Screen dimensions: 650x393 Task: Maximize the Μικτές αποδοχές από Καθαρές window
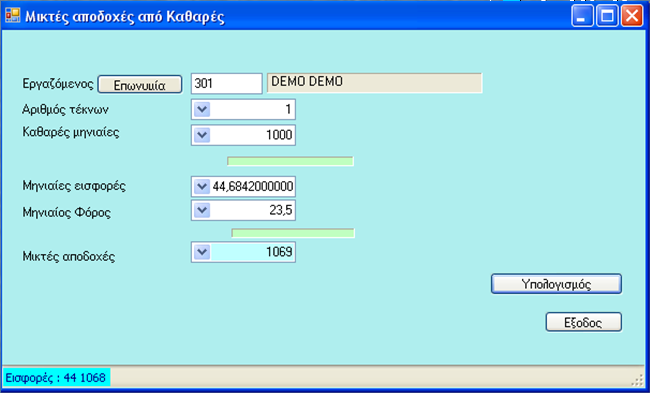(607, 16)
